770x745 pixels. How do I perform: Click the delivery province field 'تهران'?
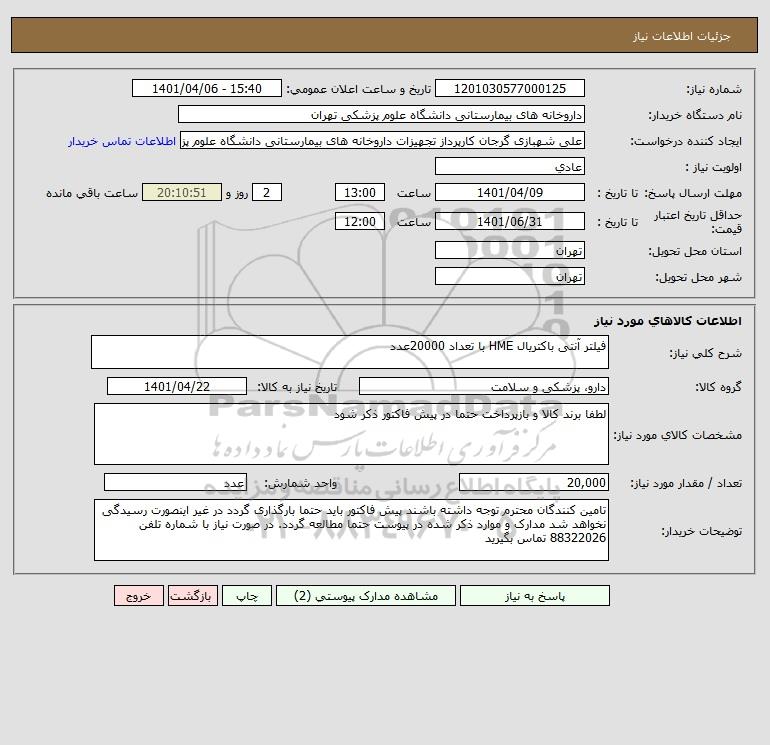click(510, 250)
